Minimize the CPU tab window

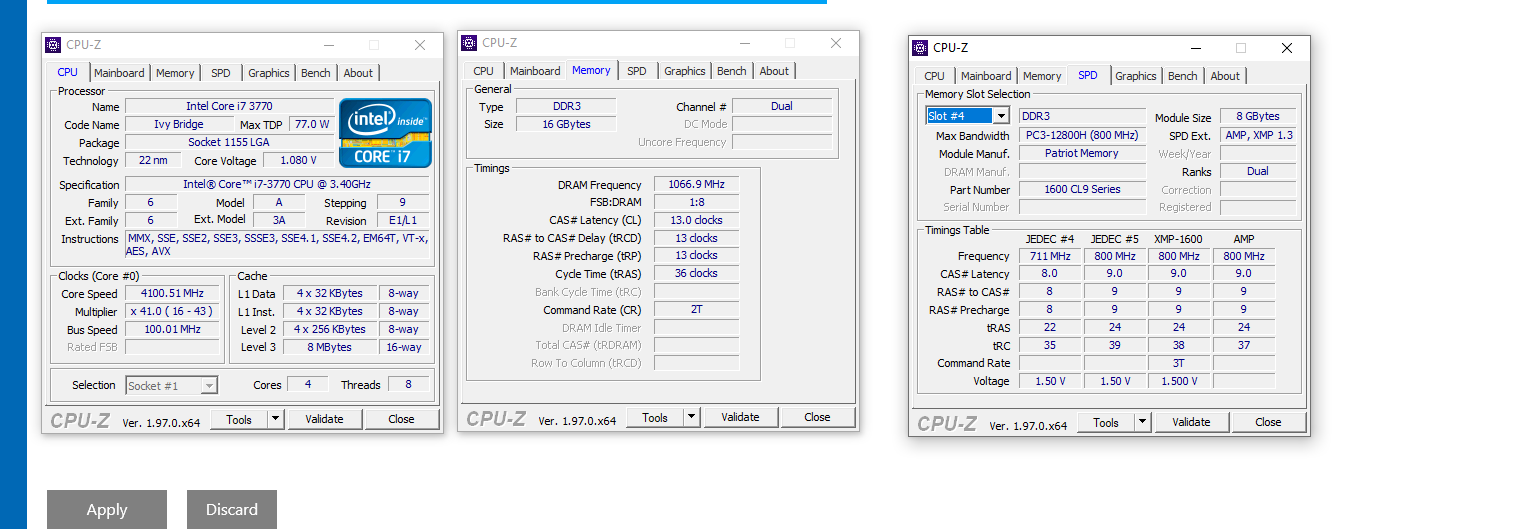328,45
